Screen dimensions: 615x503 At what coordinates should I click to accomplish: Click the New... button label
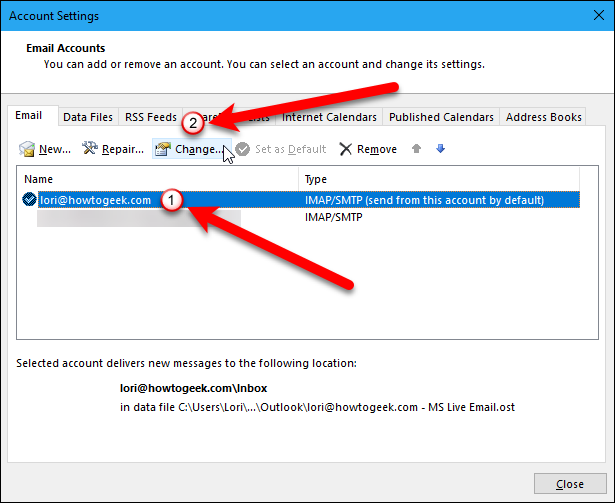[55, 149]
